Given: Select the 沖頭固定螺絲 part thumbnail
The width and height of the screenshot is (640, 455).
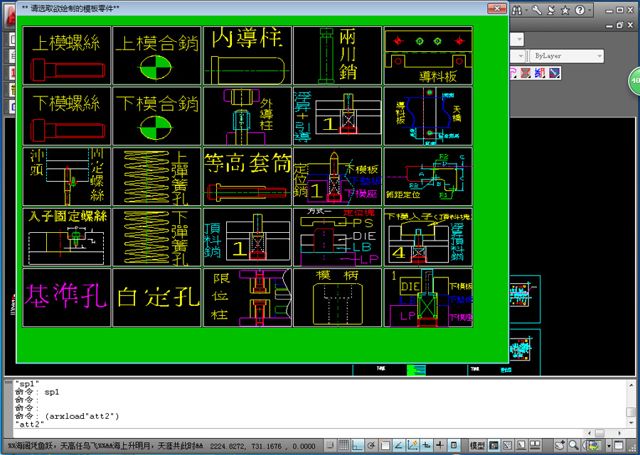Looking at the screenshot, I should point(67,176).
